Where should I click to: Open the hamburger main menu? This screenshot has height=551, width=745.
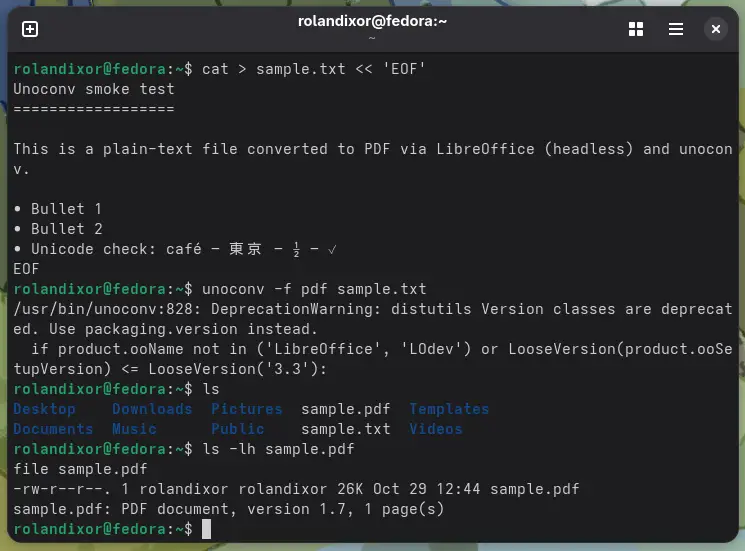click(676, 29)
